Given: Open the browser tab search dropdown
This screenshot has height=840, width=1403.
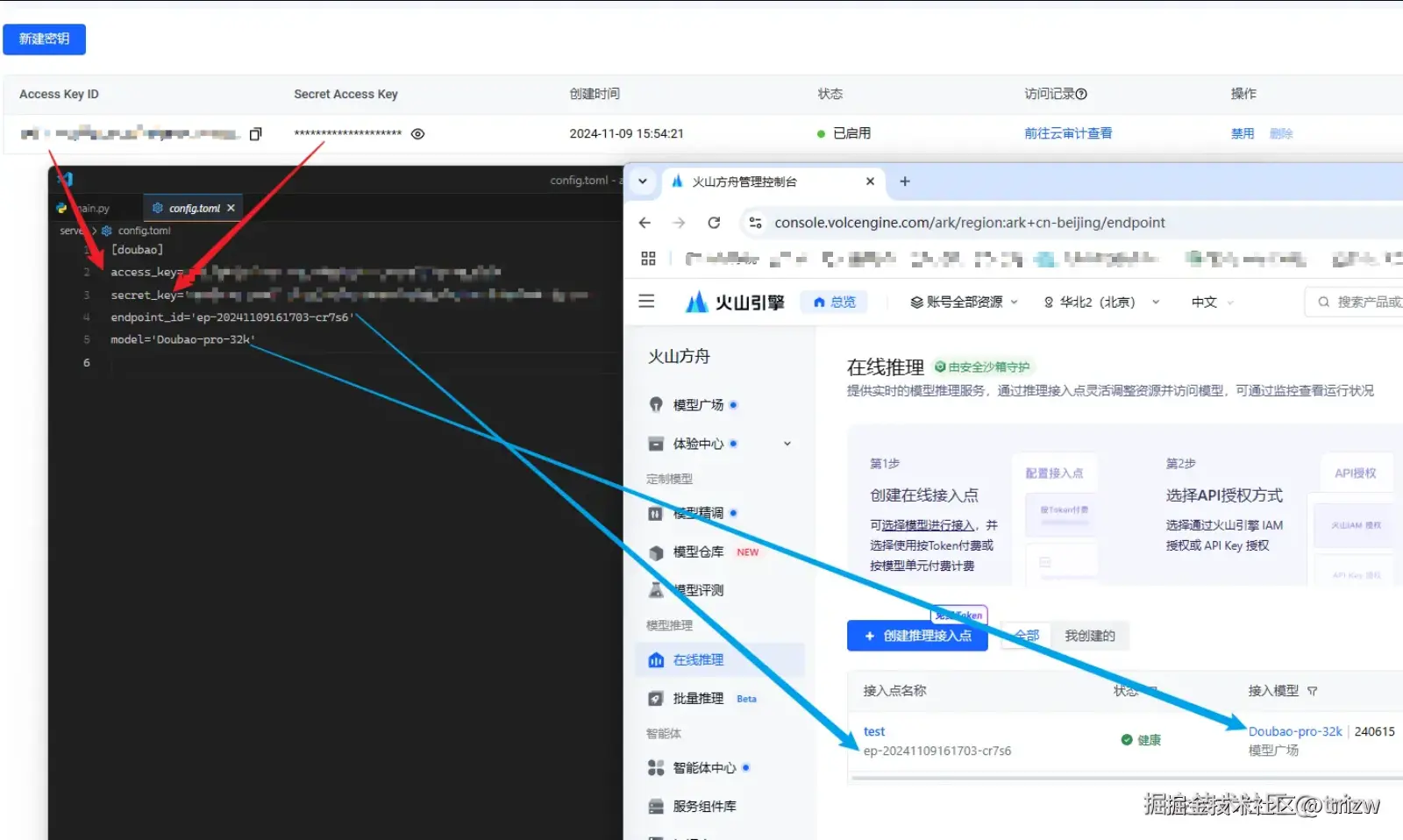Looking at the screenshot, I should tap(643, 182).
